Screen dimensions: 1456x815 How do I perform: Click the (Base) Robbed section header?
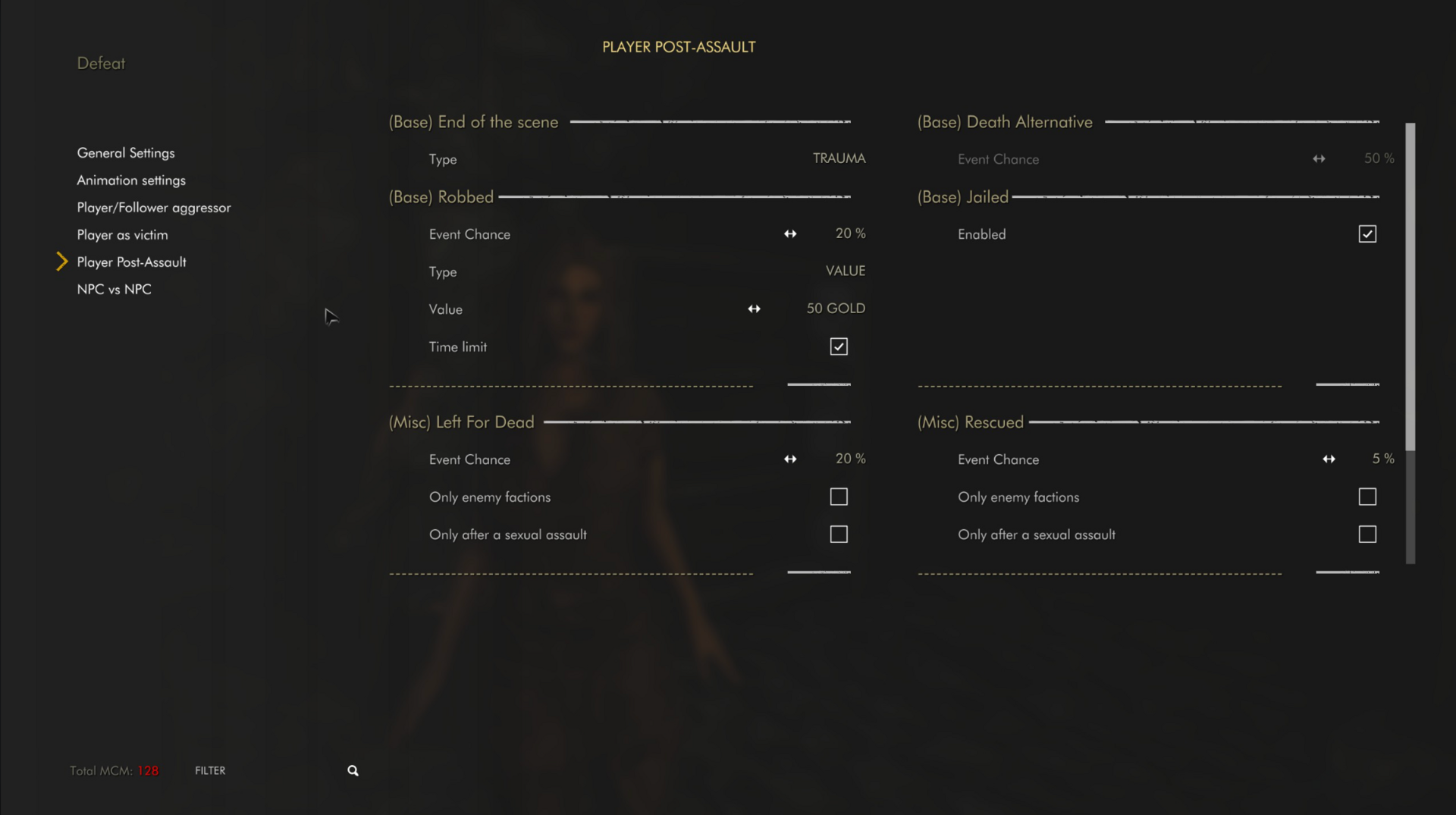(x=441, y=197)
